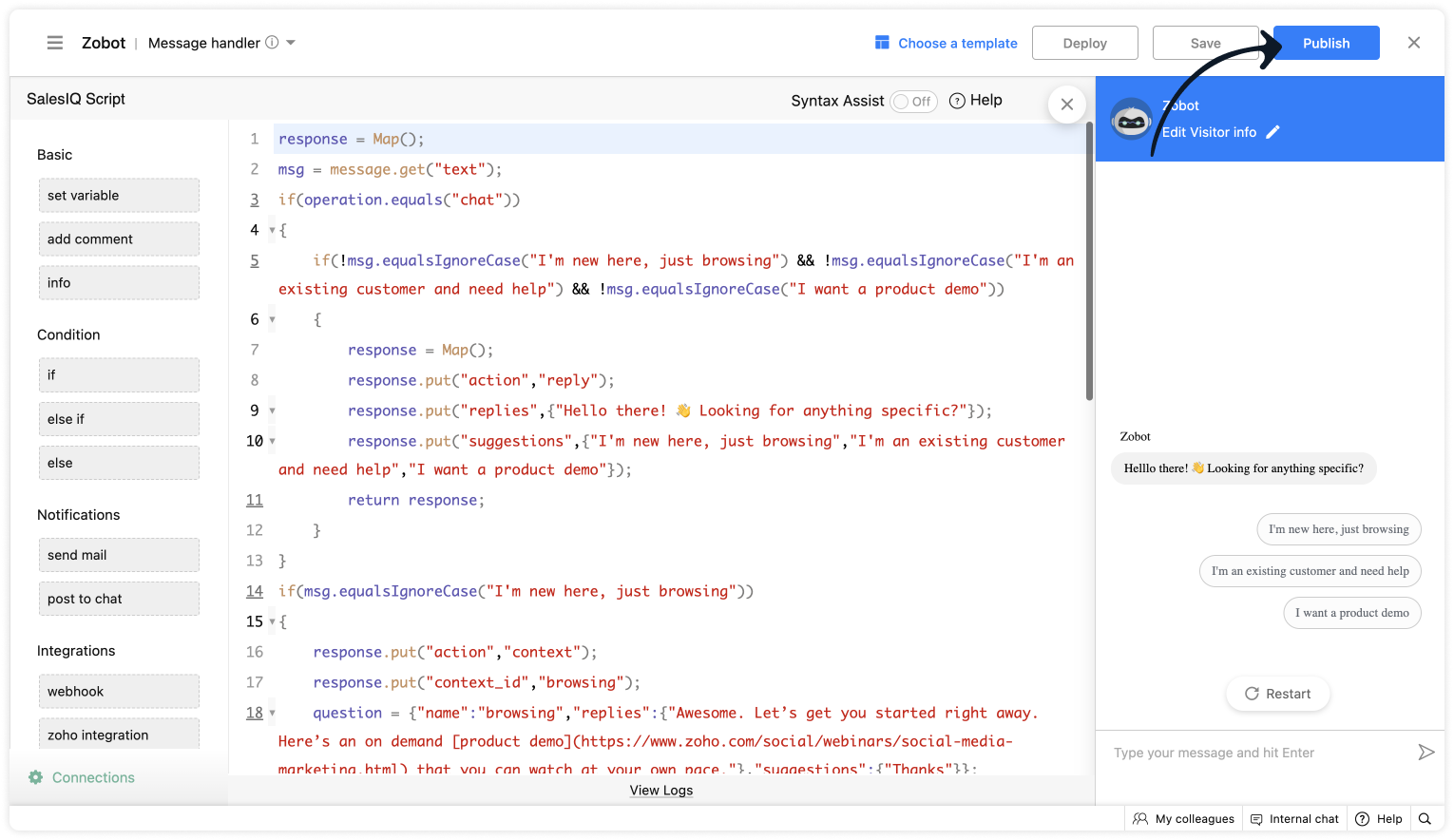Click line number 5 in the gutter
This screenshot has height=840, width=1454.
pyautogui.click(x=255, y=260)
